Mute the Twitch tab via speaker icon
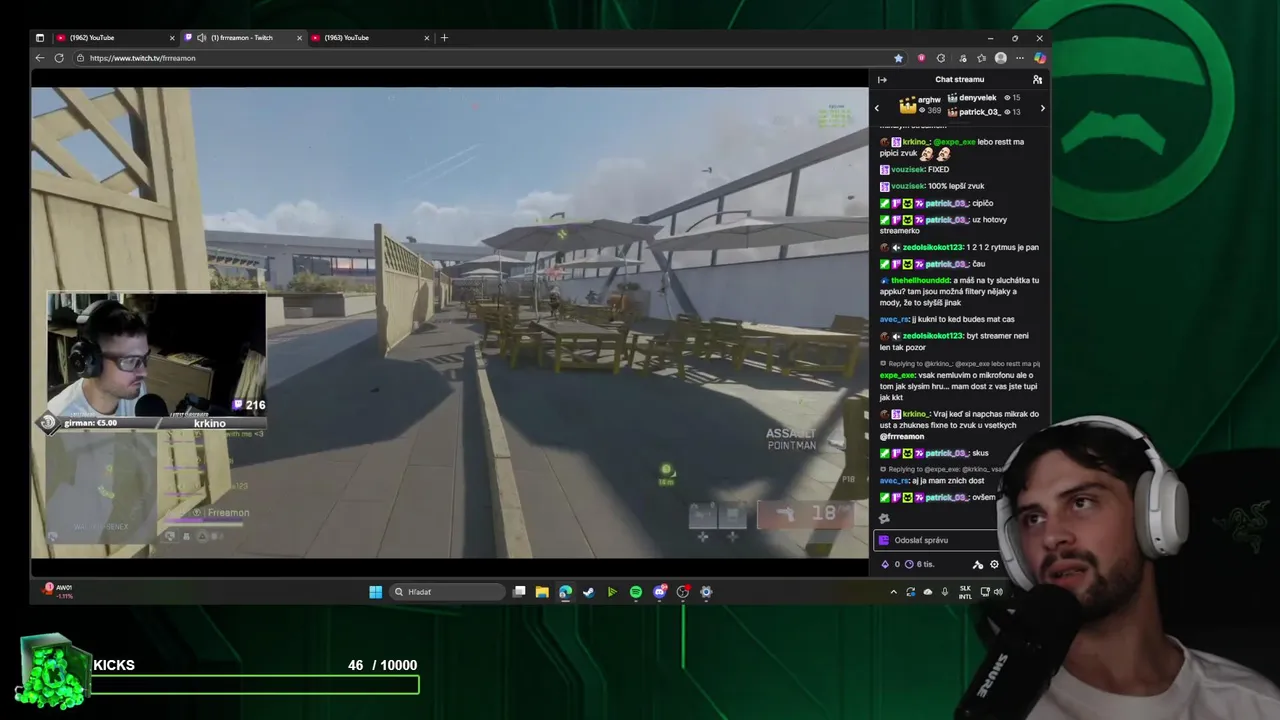1280x720 pixels. (x=201, y=38)
